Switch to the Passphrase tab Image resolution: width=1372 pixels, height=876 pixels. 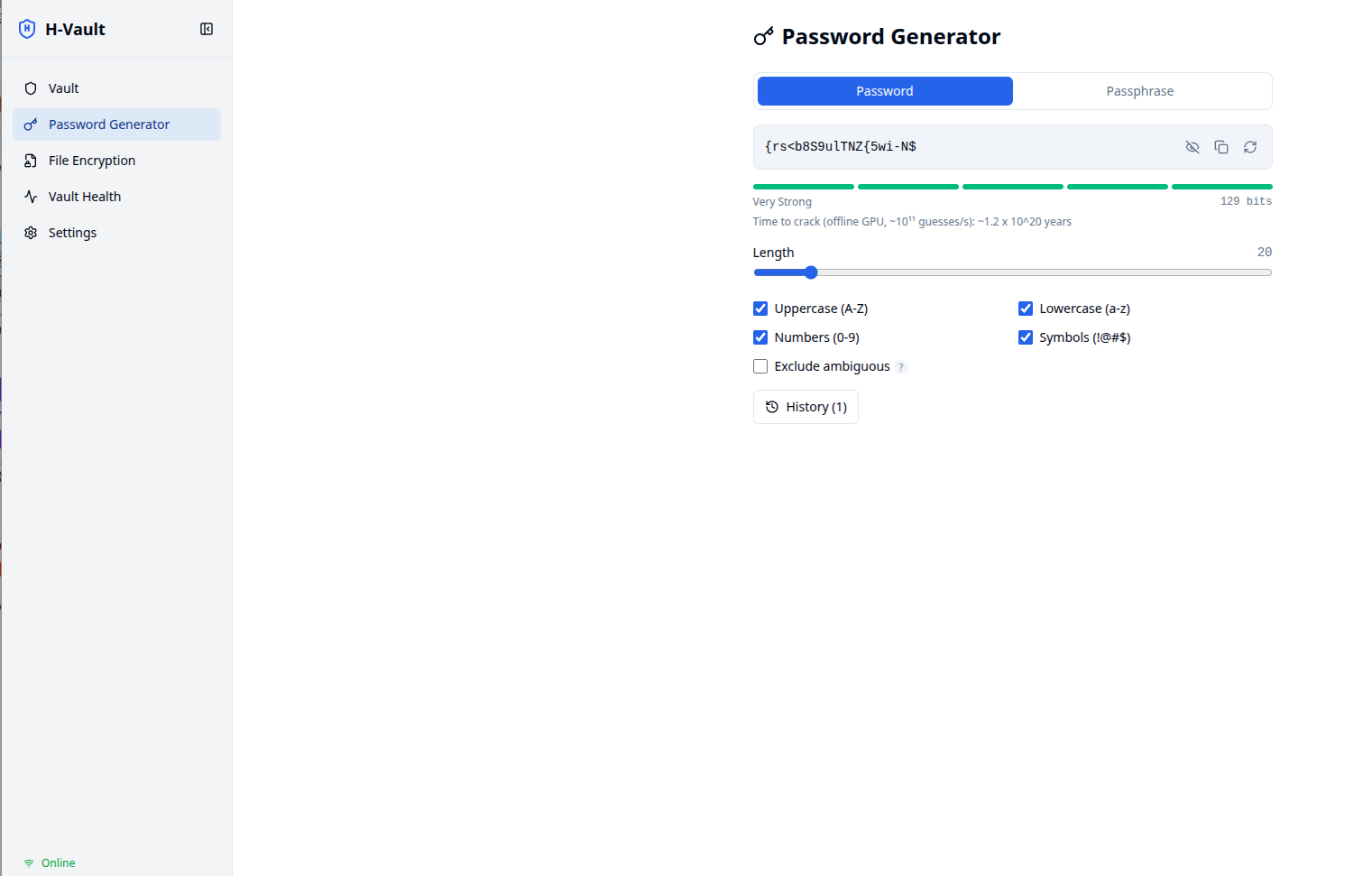pos(1140,91)
